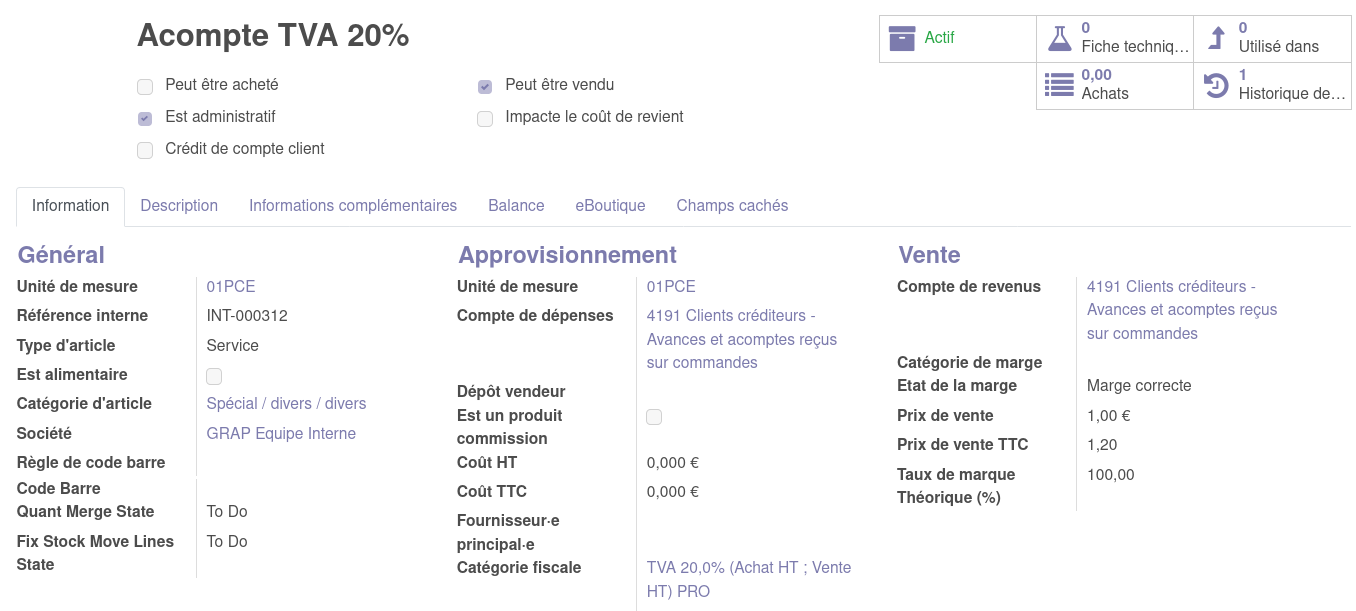This screenshot has height=611, width=1356.
Task: Show the Champs cachés tab
Action: [732, 206]
